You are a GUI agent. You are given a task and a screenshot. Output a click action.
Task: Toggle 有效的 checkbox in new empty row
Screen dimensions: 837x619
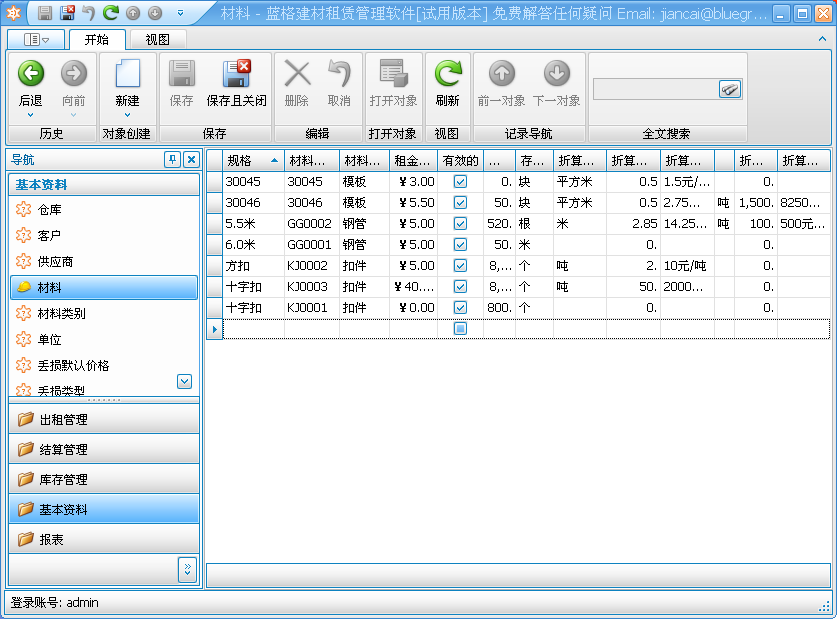(x=460, y=329)
